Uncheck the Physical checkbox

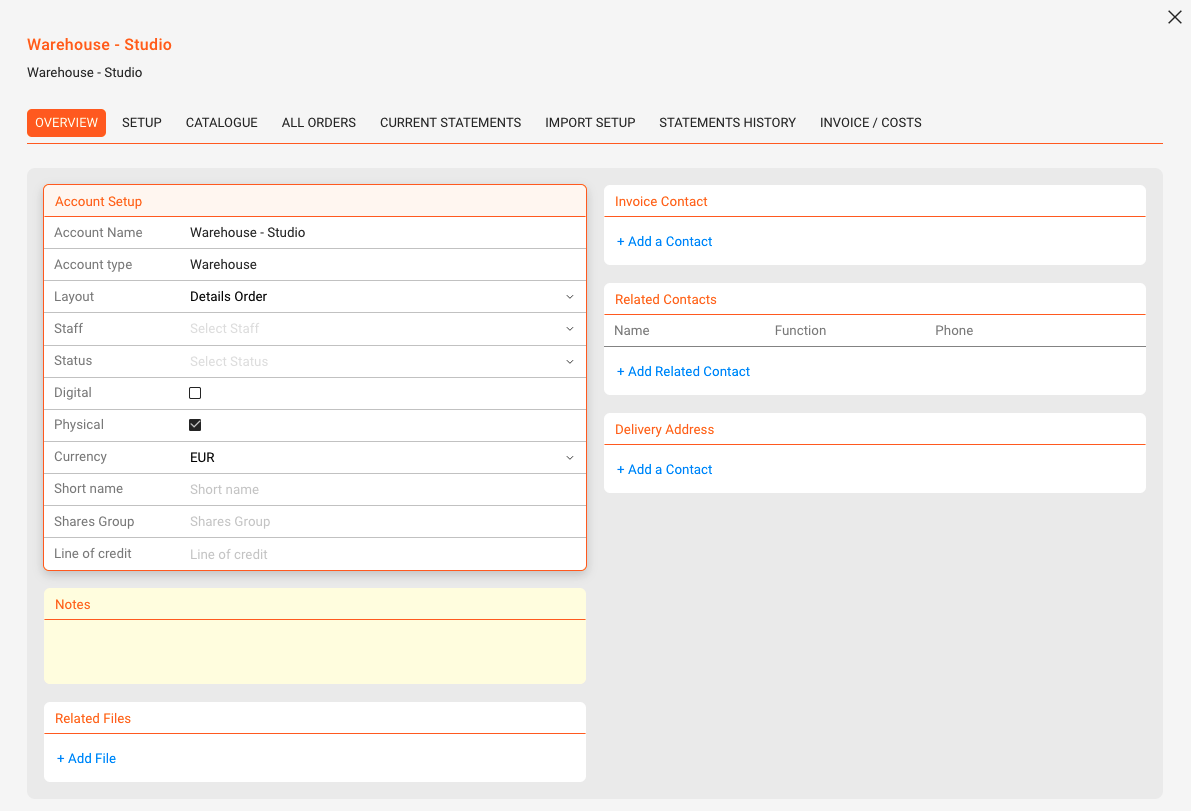point(195,425)
